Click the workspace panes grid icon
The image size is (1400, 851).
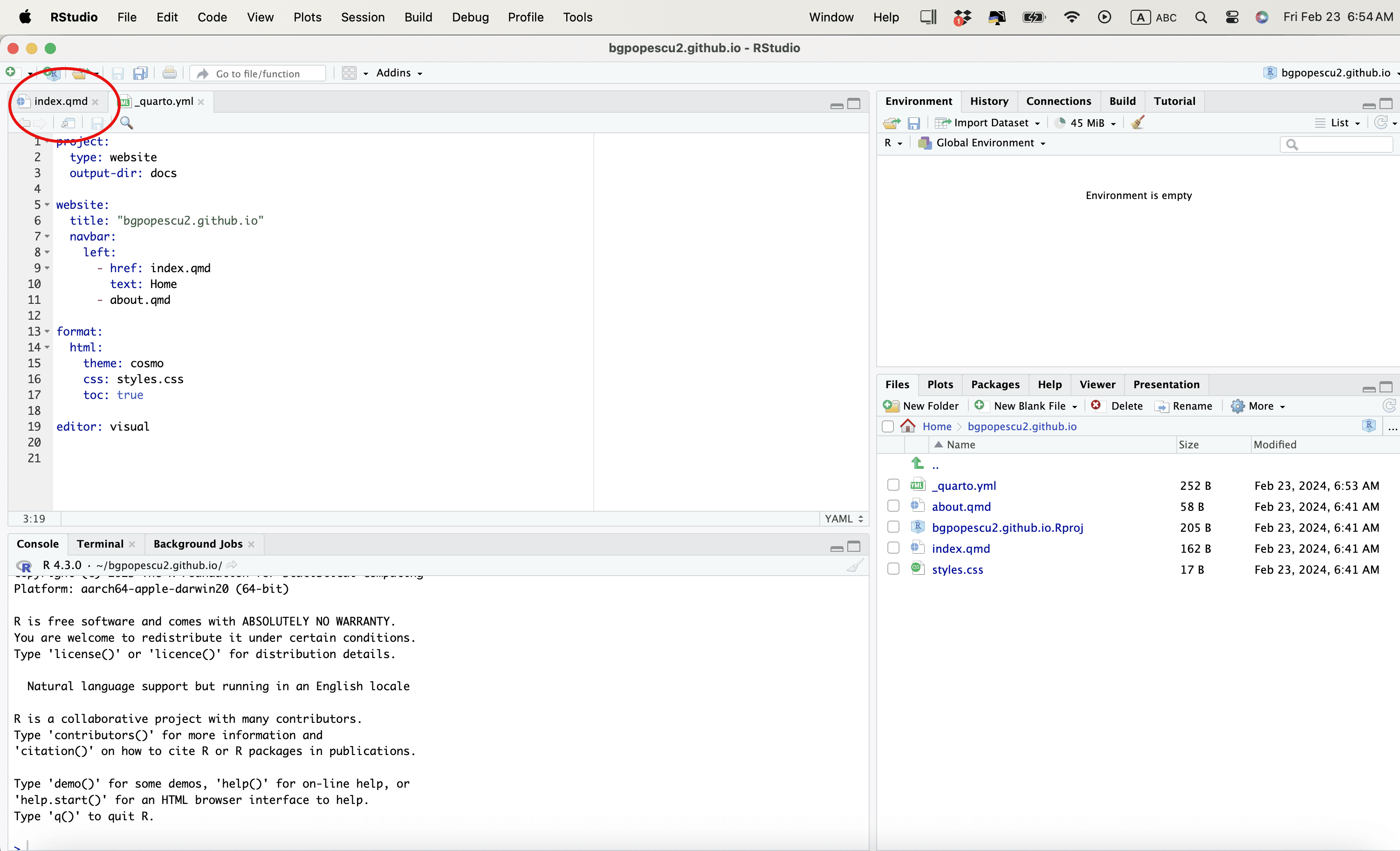pyautogui.click(x=349, y=73)
